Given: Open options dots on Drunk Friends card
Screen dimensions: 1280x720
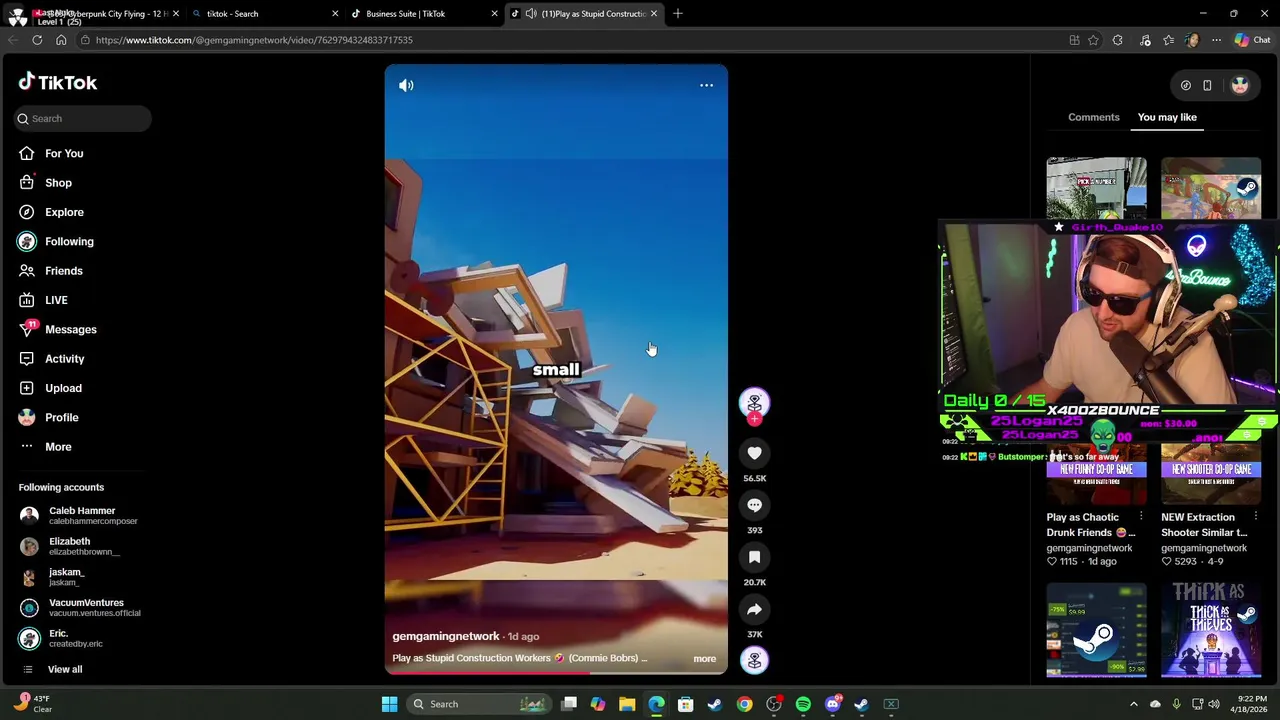Looking at the screenshot, I should pyautogui.click(x=1141, y=517).
